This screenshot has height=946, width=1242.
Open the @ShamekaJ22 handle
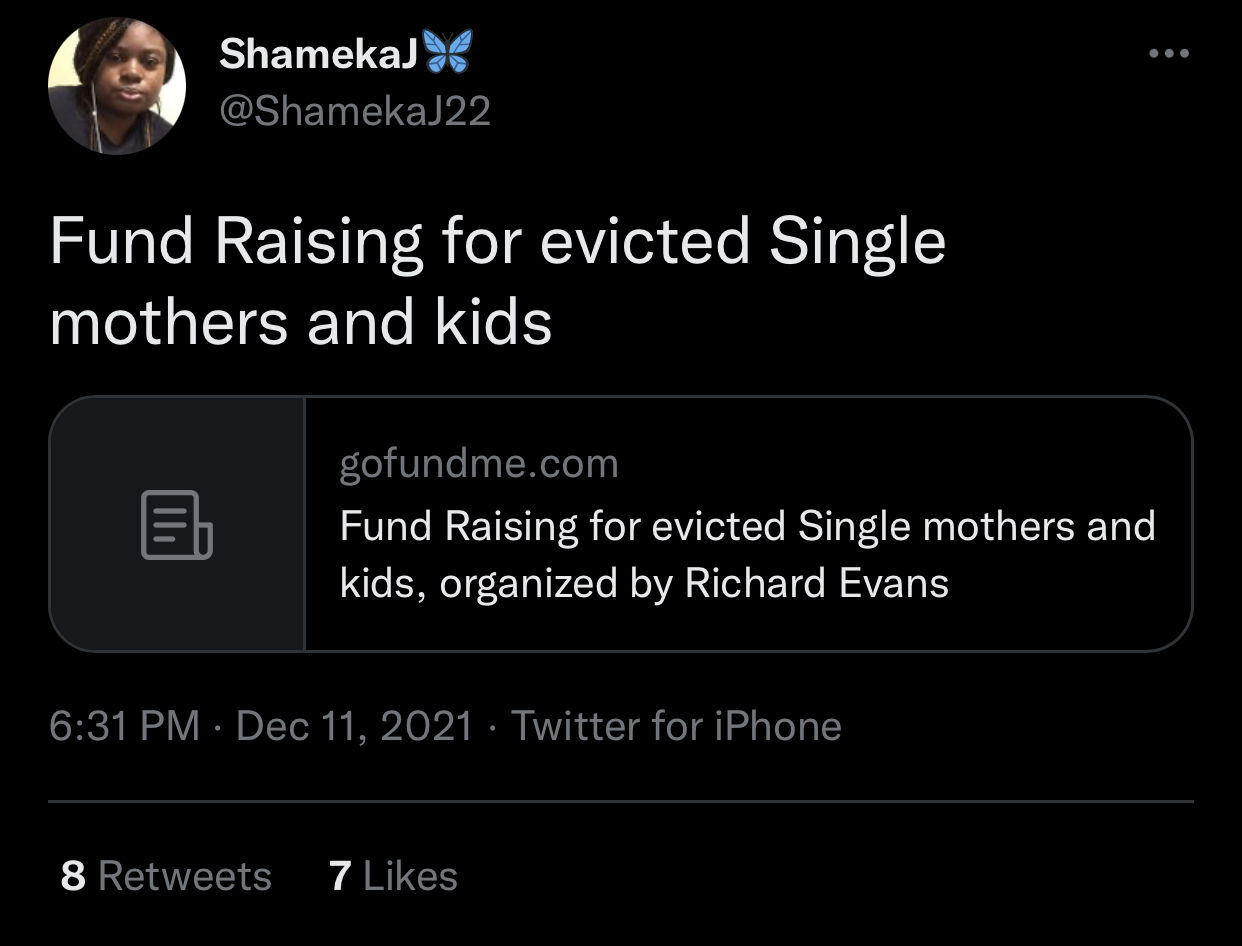[x=355, y=112]
